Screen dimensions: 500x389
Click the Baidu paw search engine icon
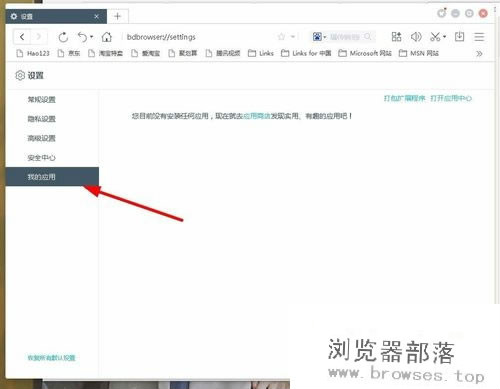317,37
